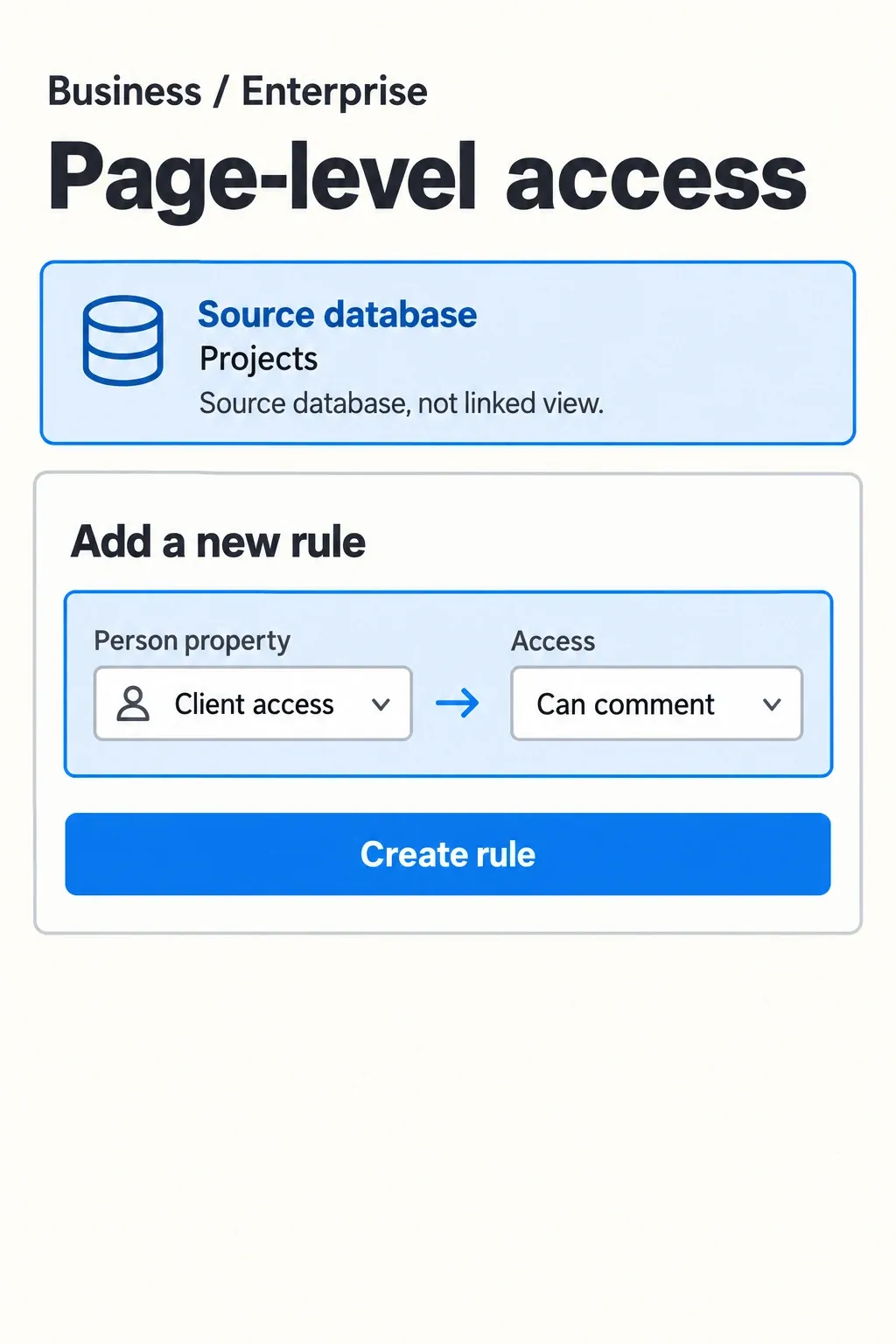Open the Can comment access dropdown
The image size is (896, 1344).
click(x=656, y=703)
